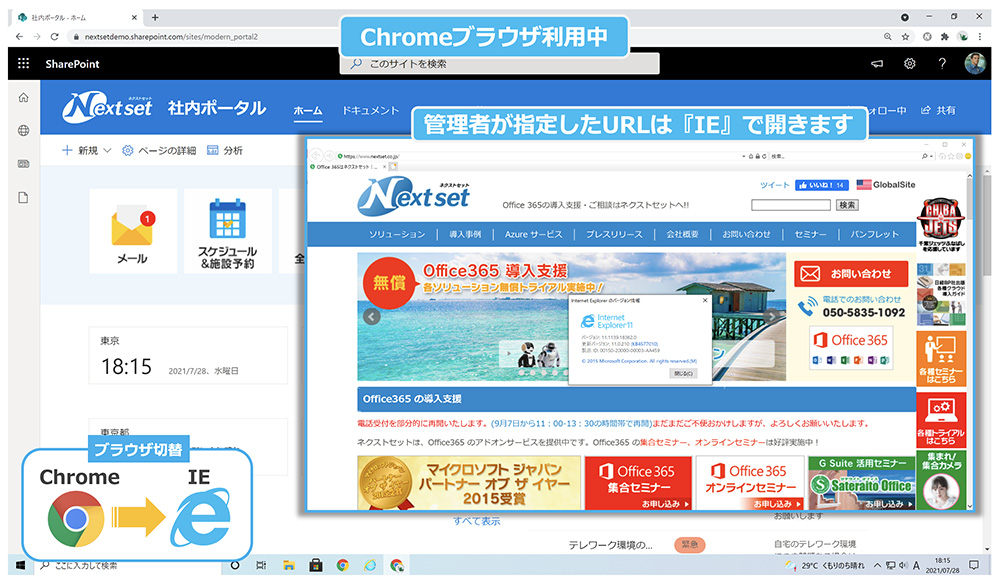Select the ホーム navigation tab
The image size is (1000, 576).
(307, 110)
